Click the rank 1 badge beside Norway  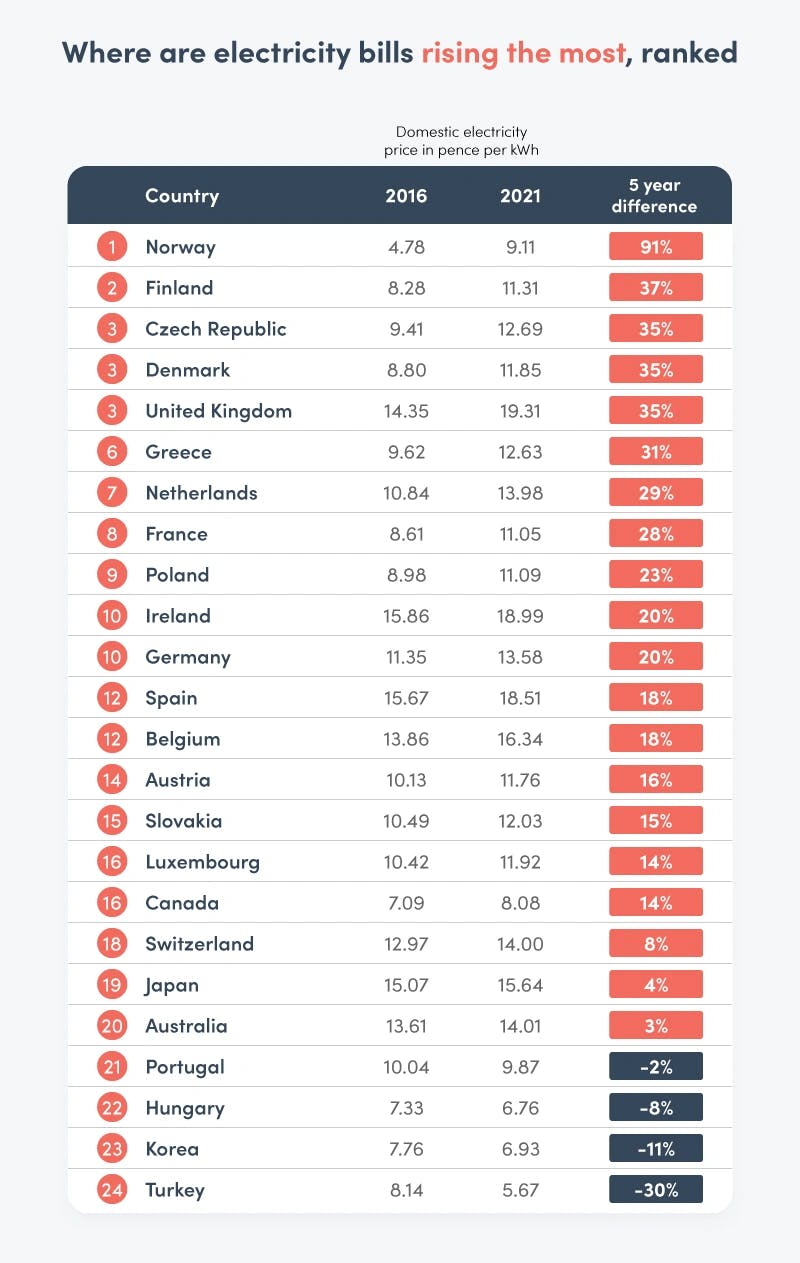[112, 247]
